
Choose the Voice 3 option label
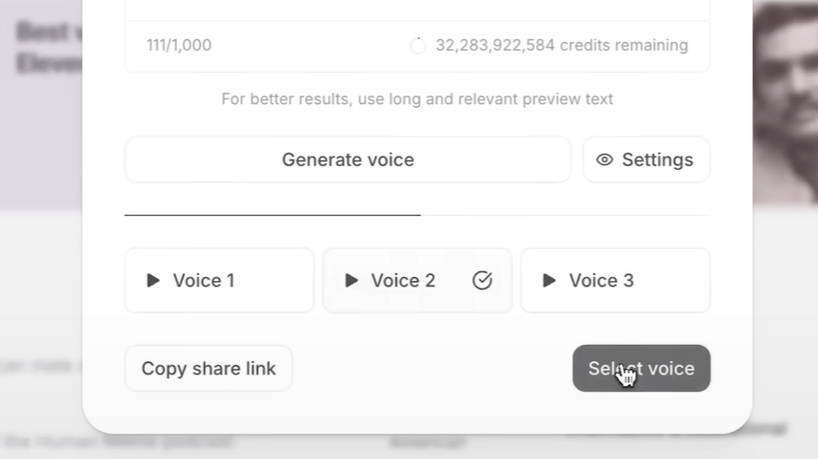pos(601,281)
